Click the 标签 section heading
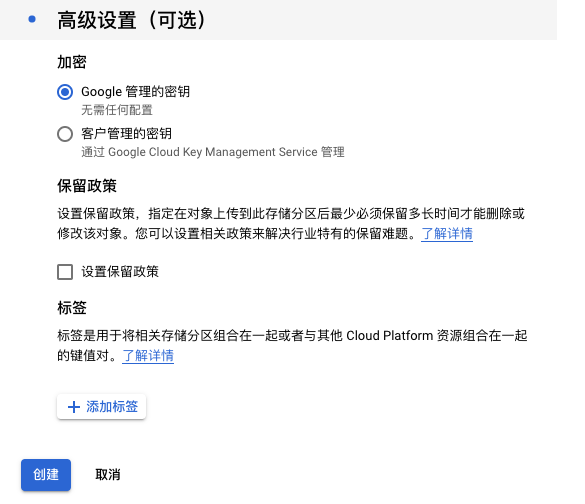This screenshot has width=585, height=504. tap(72, 308)
